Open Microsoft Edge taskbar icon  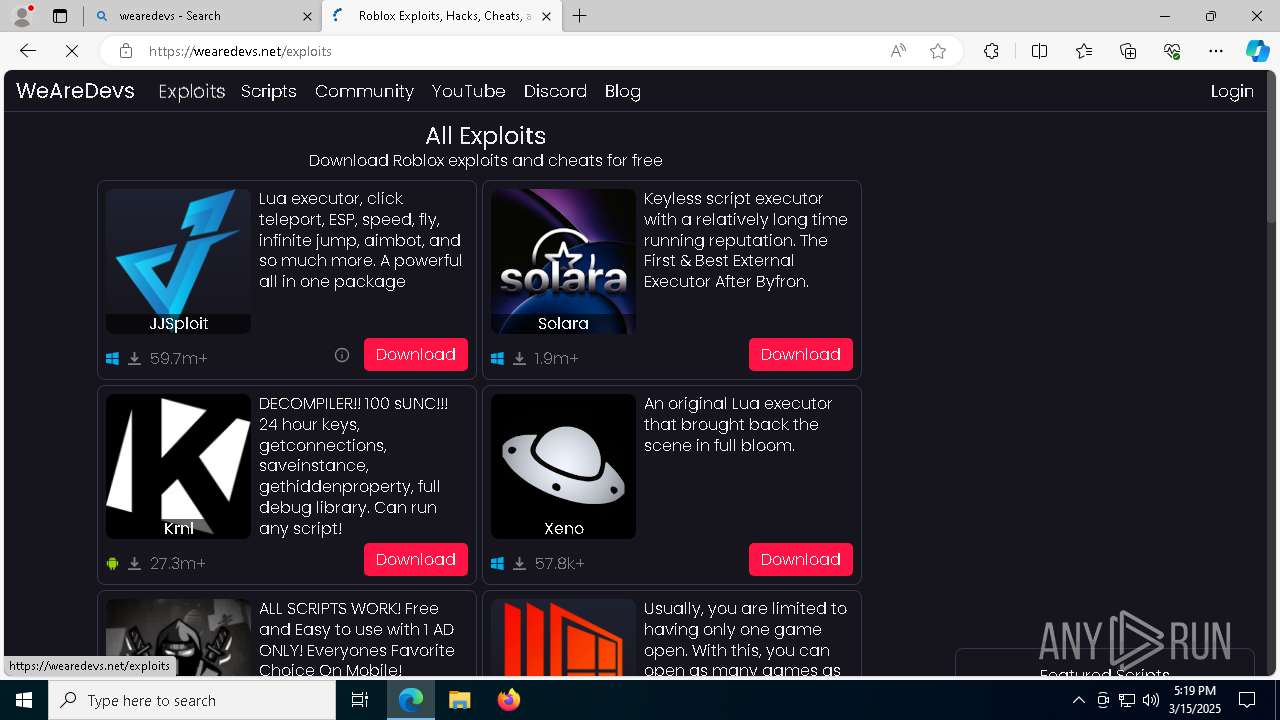click(411, 700)
